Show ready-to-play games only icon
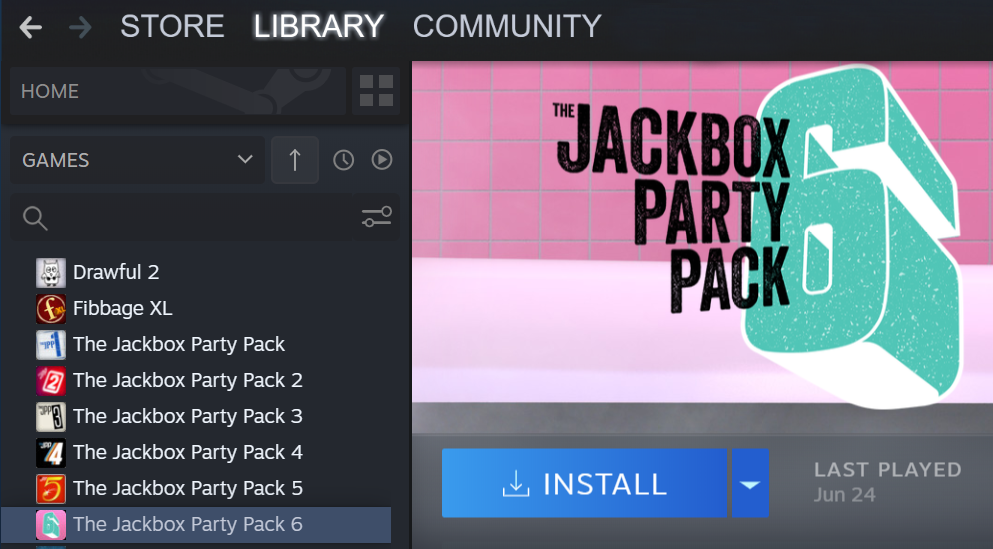993x549 pixels. [381, 160]
